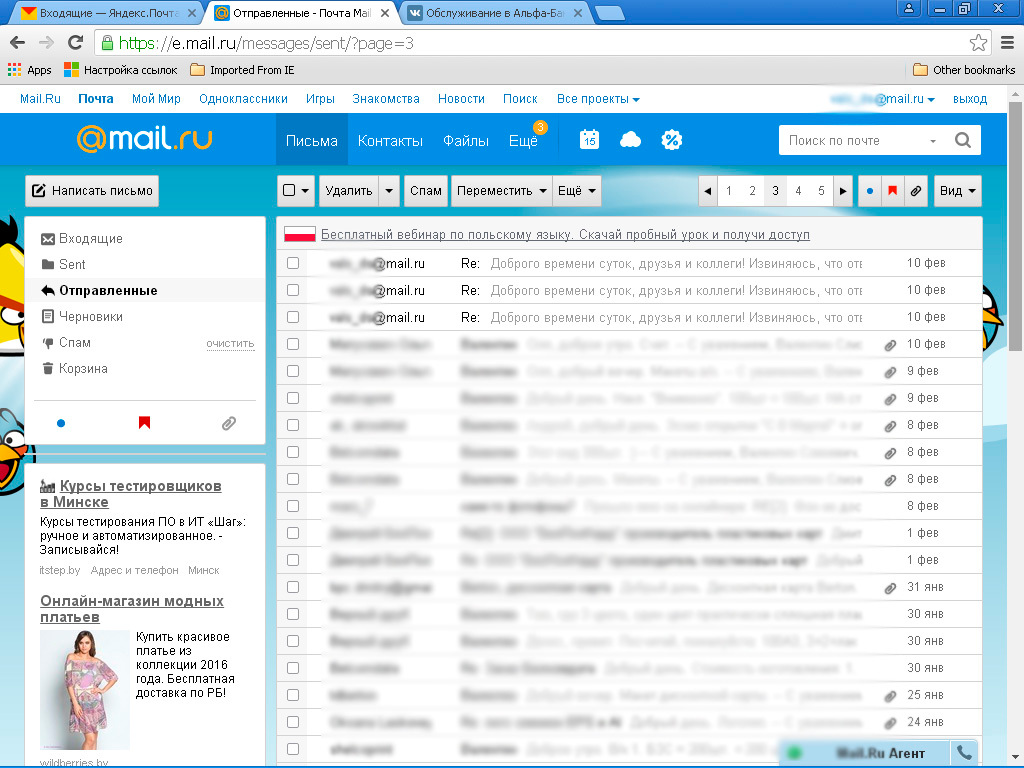Switch to Файлы tab
The width and height of the screenshot is (1024, 768).
coord(466,140)
